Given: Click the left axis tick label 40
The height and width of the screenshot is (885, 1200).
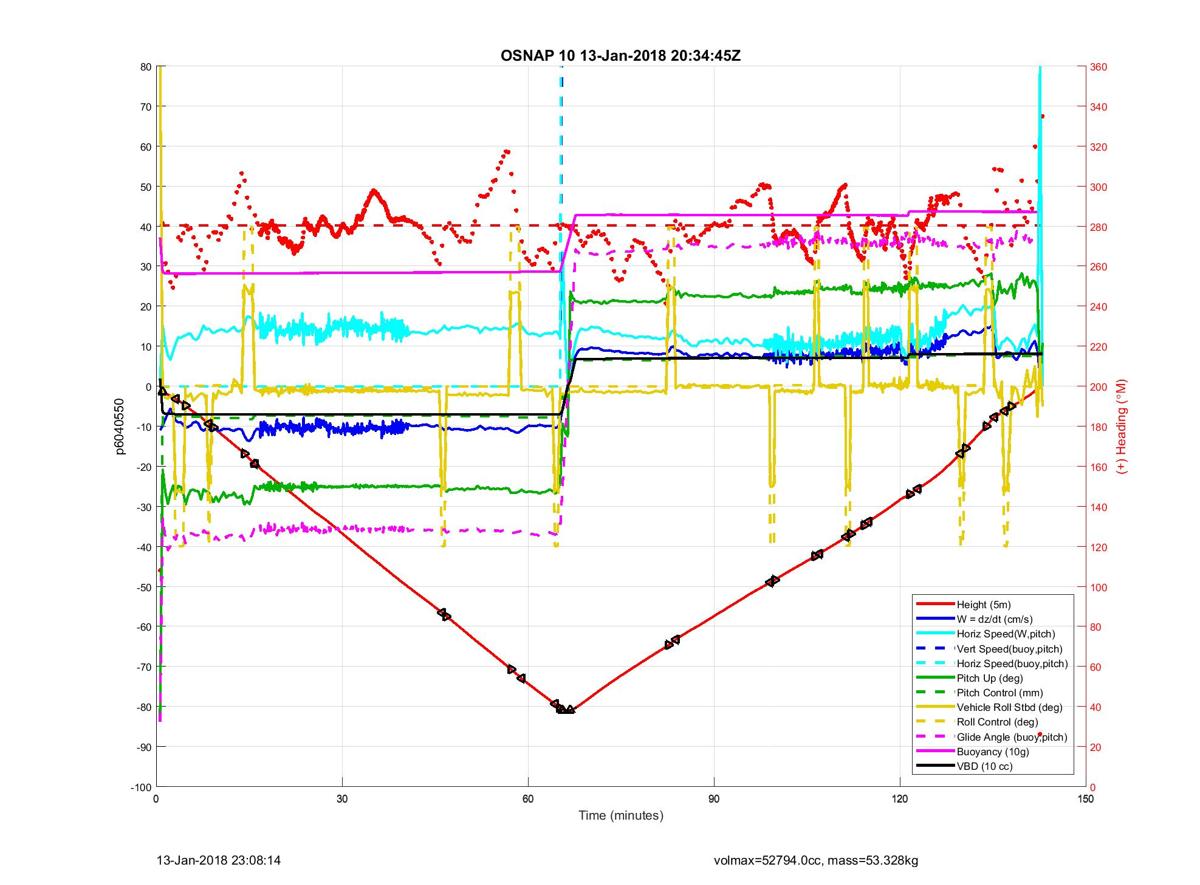Looking at the screenshot, I should coord(144,227).
